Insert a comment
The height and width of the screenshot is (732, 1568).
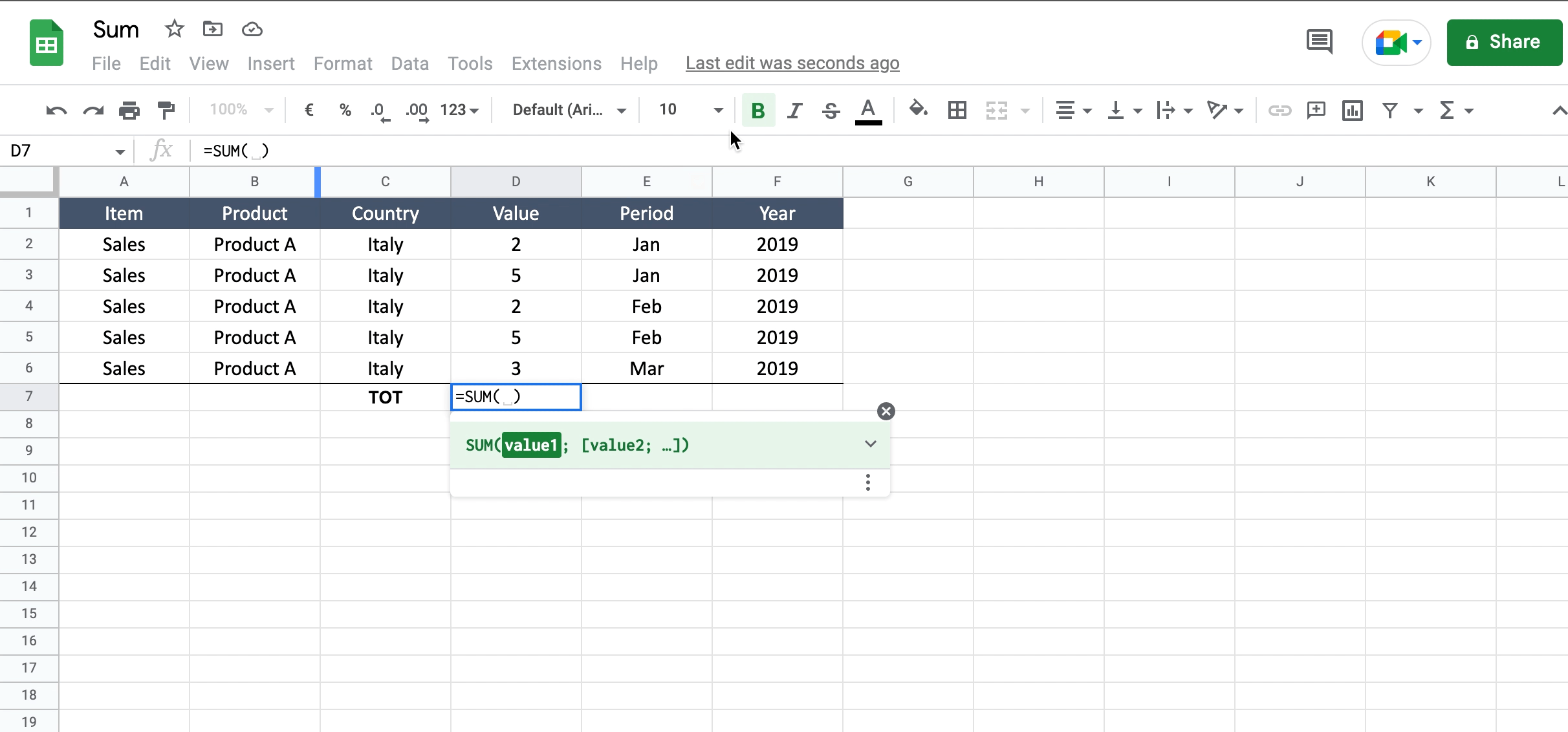point(1316,110)
